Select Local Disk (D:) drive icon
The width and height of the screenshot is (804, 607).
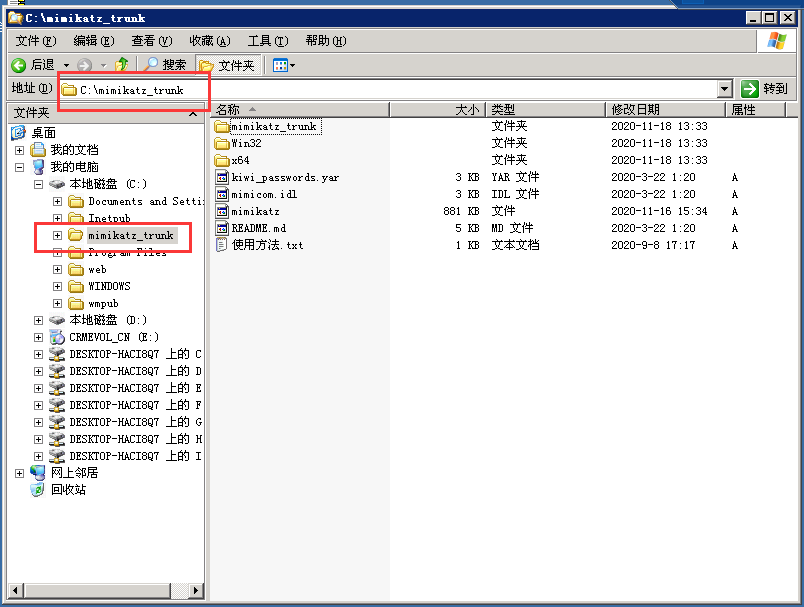(x=57, y=320)
